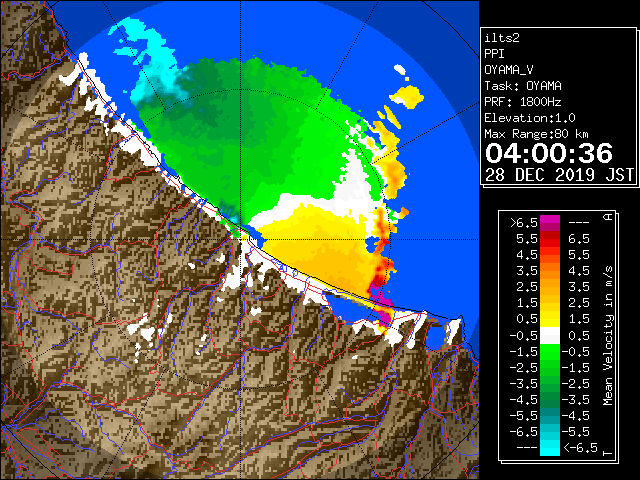Pick the magenta swatch in velocity legend
Screen dimensions: 640x480
tap(550, 223)
